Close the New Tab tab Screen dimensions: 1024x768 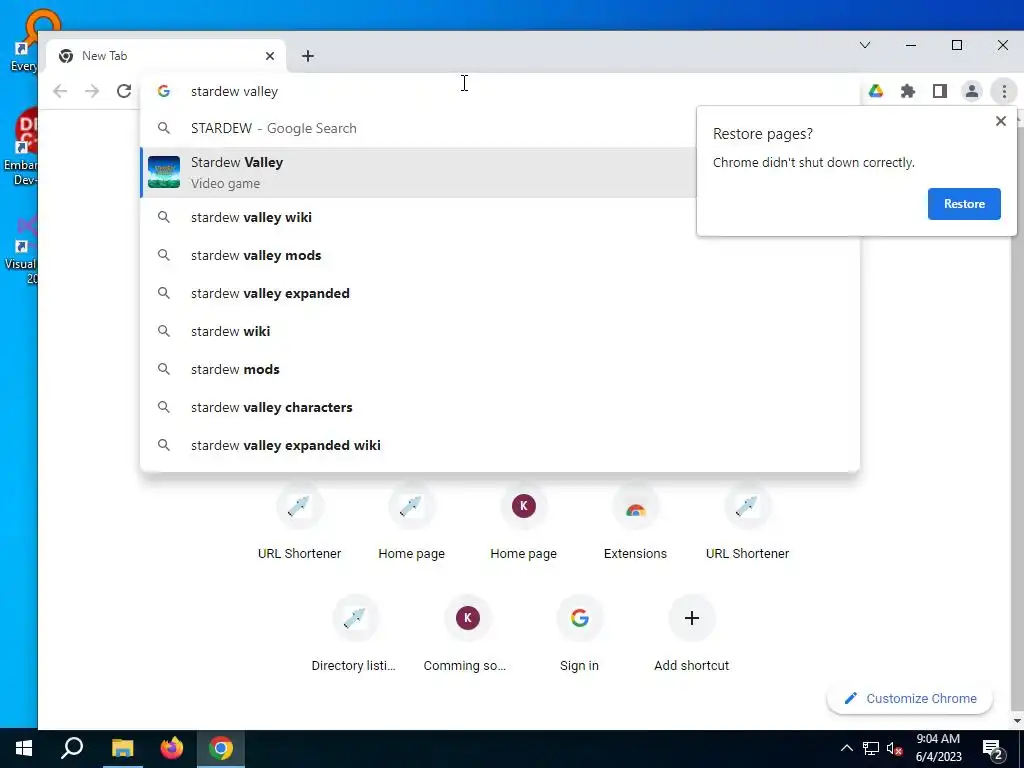point(270,56)
